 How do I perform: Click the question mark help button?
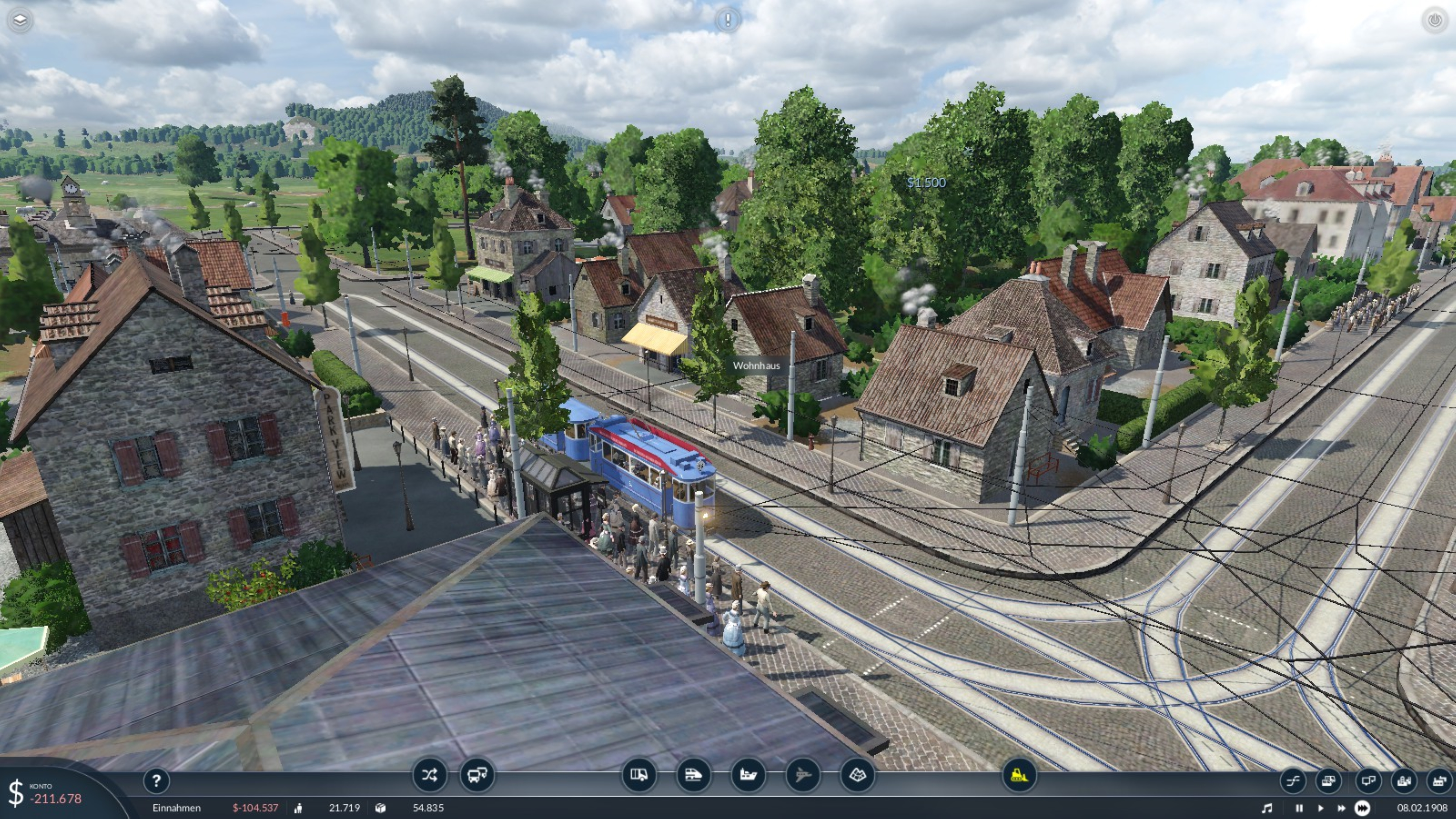coord(157,781)
